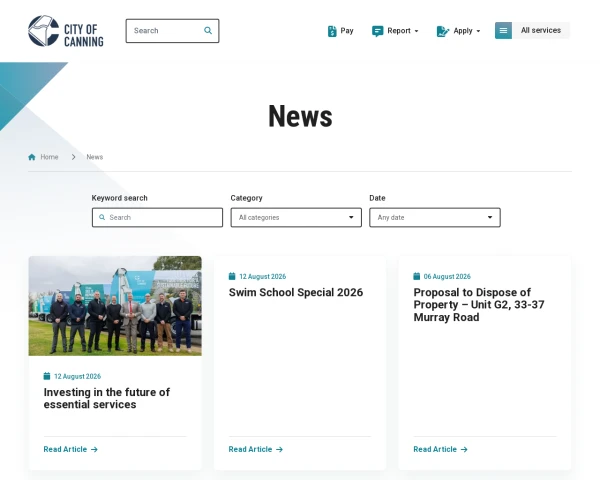This screenshot has width=600, height=480.
Task: Click the arrow next to Swim School Read Article
Action: click(279, 449)
